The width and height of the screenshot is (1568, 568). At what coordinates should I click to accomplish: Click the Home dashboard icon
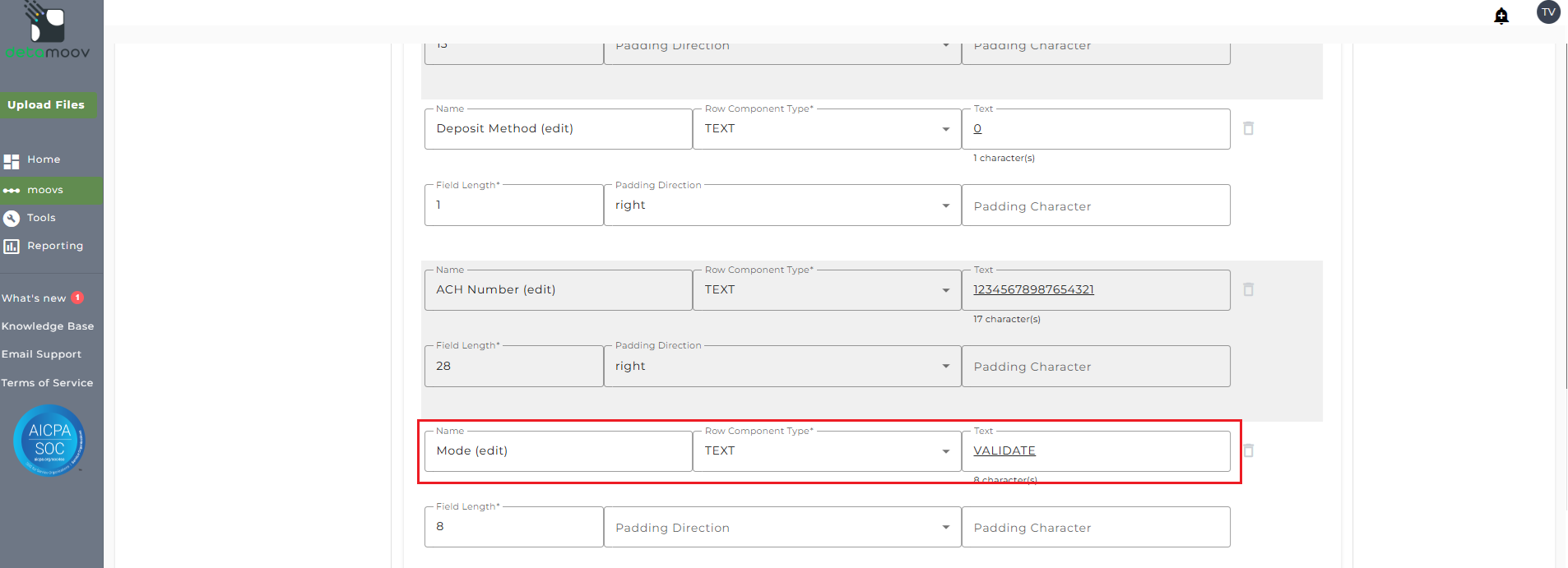12,161
